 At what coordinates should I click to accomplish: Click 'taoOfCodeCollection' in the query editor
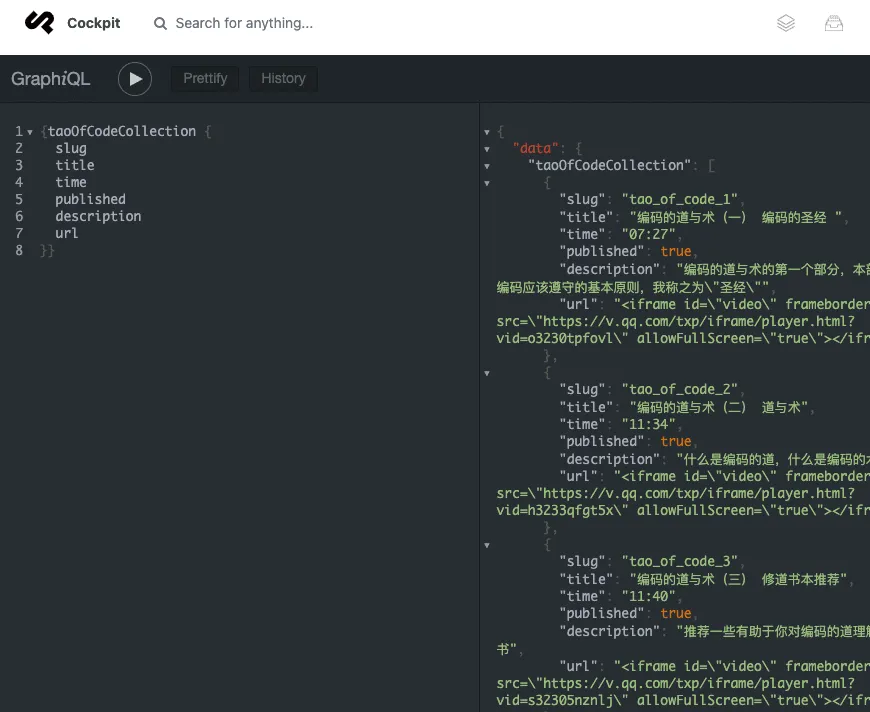122,131
